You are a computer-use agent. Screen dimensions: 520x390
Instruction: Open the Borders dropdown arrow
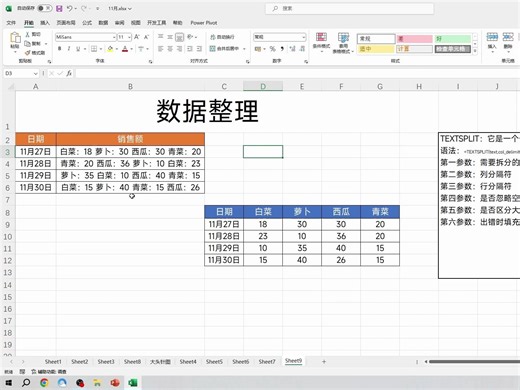(101, 49)
